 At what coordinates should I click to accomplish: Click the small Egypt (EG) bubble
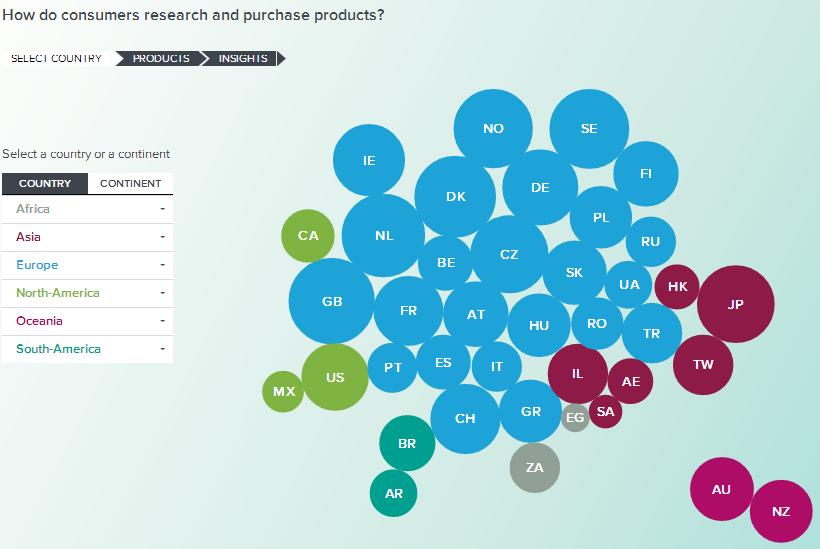click(x=575, y=417)
